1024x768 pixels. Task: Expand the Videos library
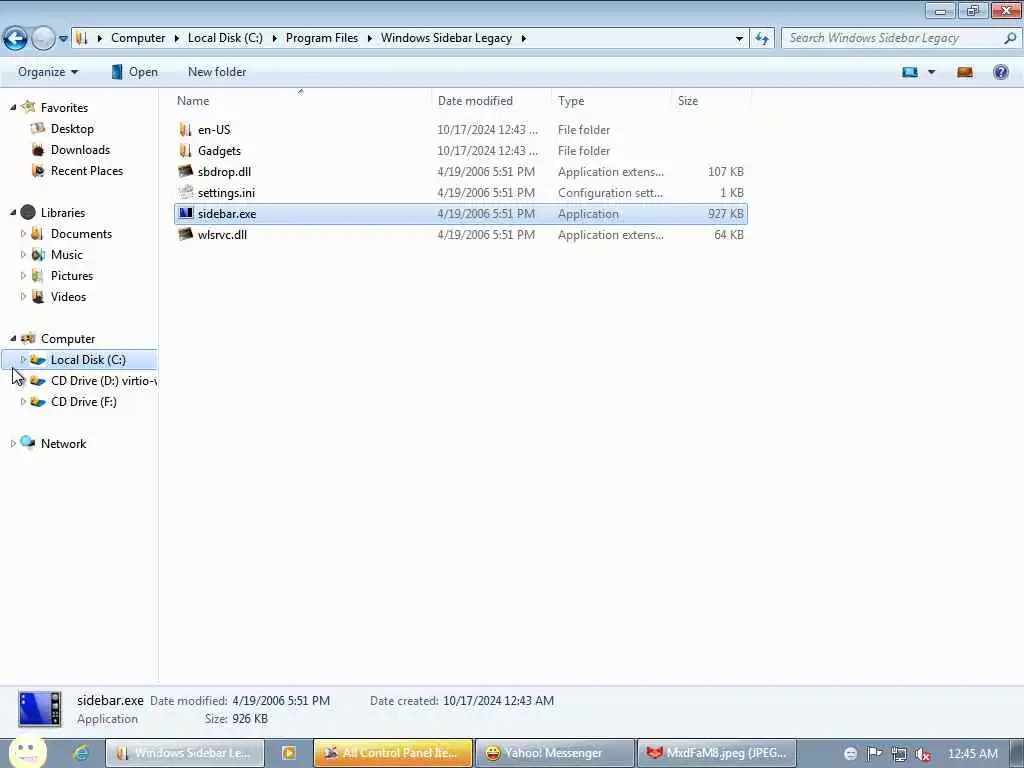pyautogui.click(x=24, y=296)
